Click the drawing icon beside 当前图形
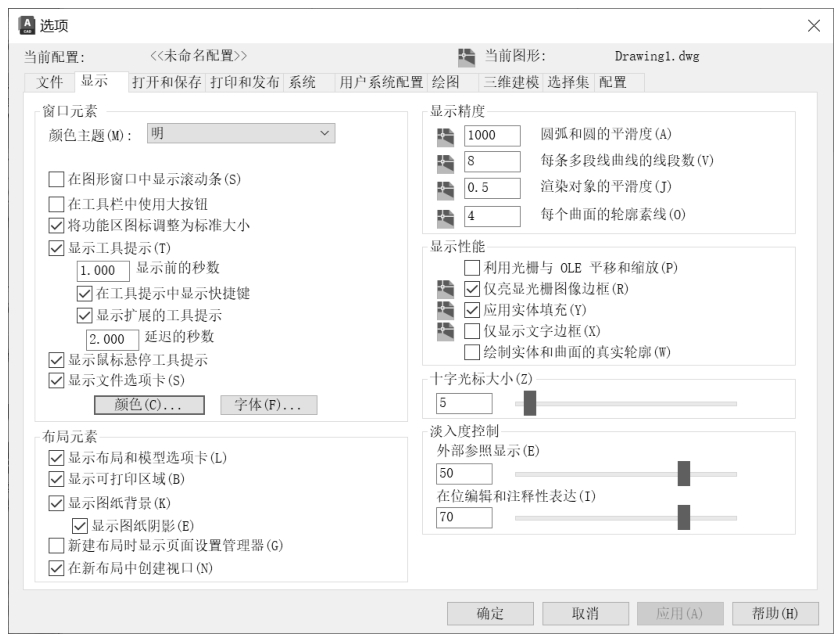This screenshot has width=838, height=638. coord(467,57)
